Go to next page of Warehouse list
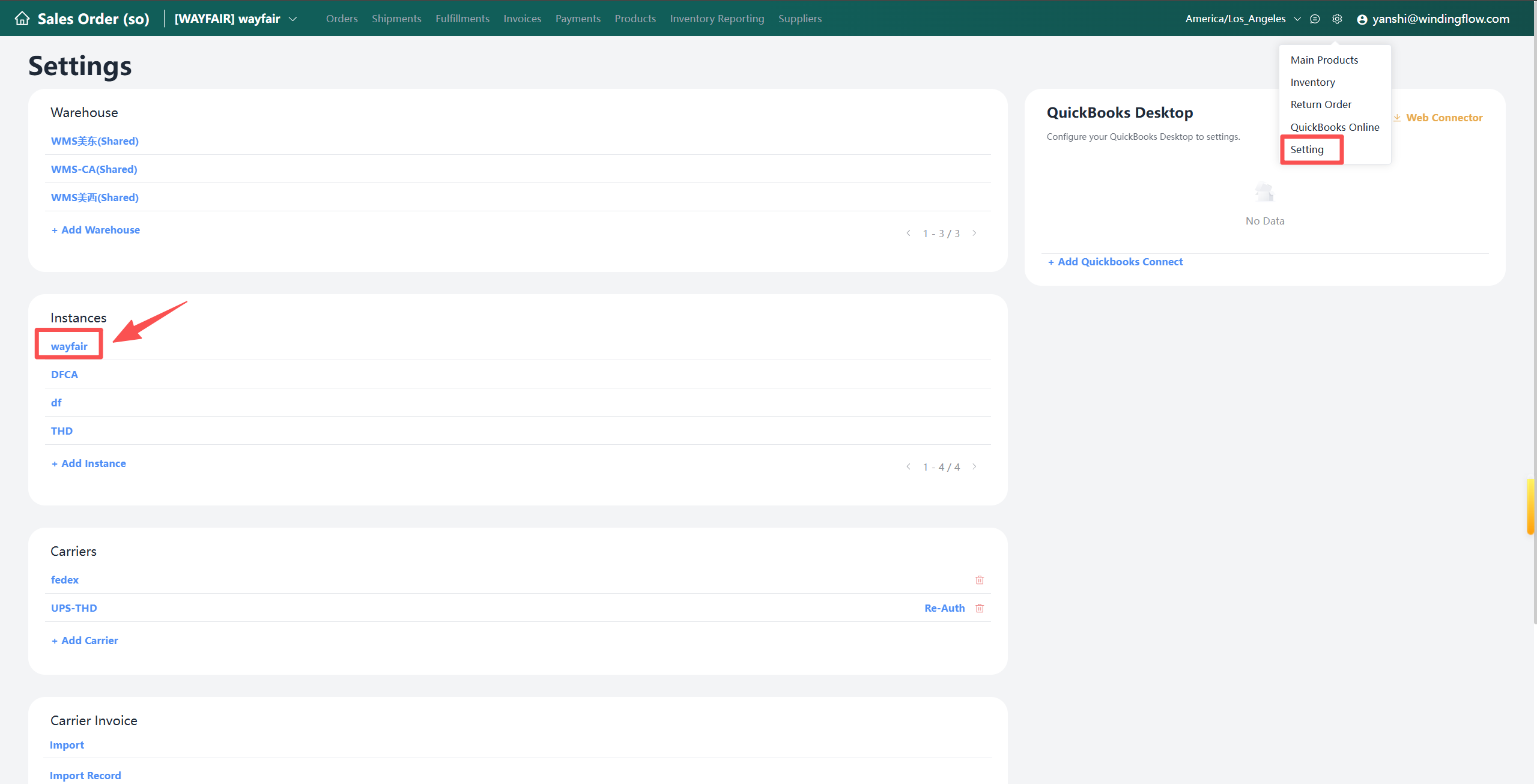 click(x=974, y=233)
